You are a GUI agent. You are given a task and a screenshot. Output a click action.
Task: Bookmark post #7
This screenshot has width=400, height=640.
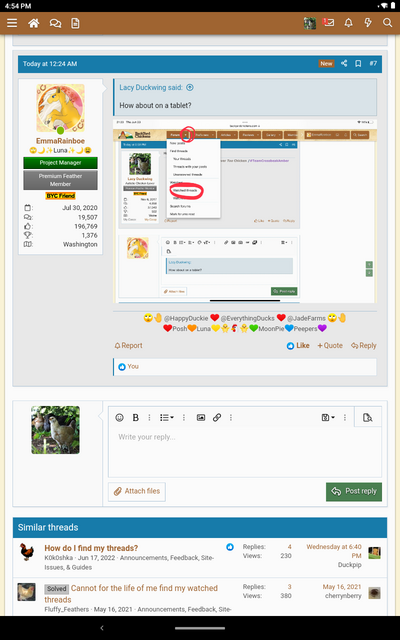(x=358, y=64)
